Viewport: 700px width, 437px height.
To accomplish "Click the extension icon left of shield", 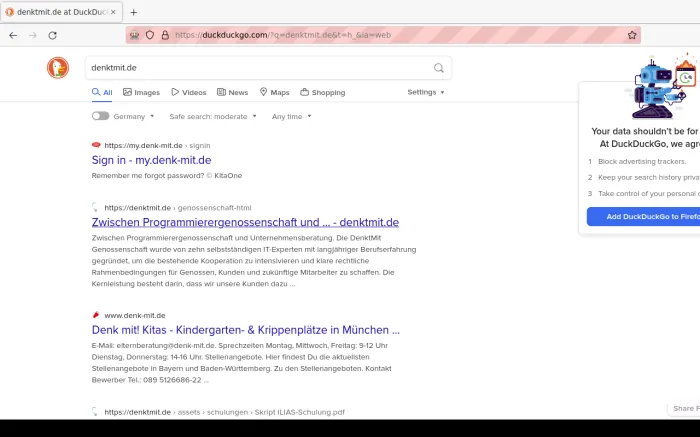I will click(134, 35).
